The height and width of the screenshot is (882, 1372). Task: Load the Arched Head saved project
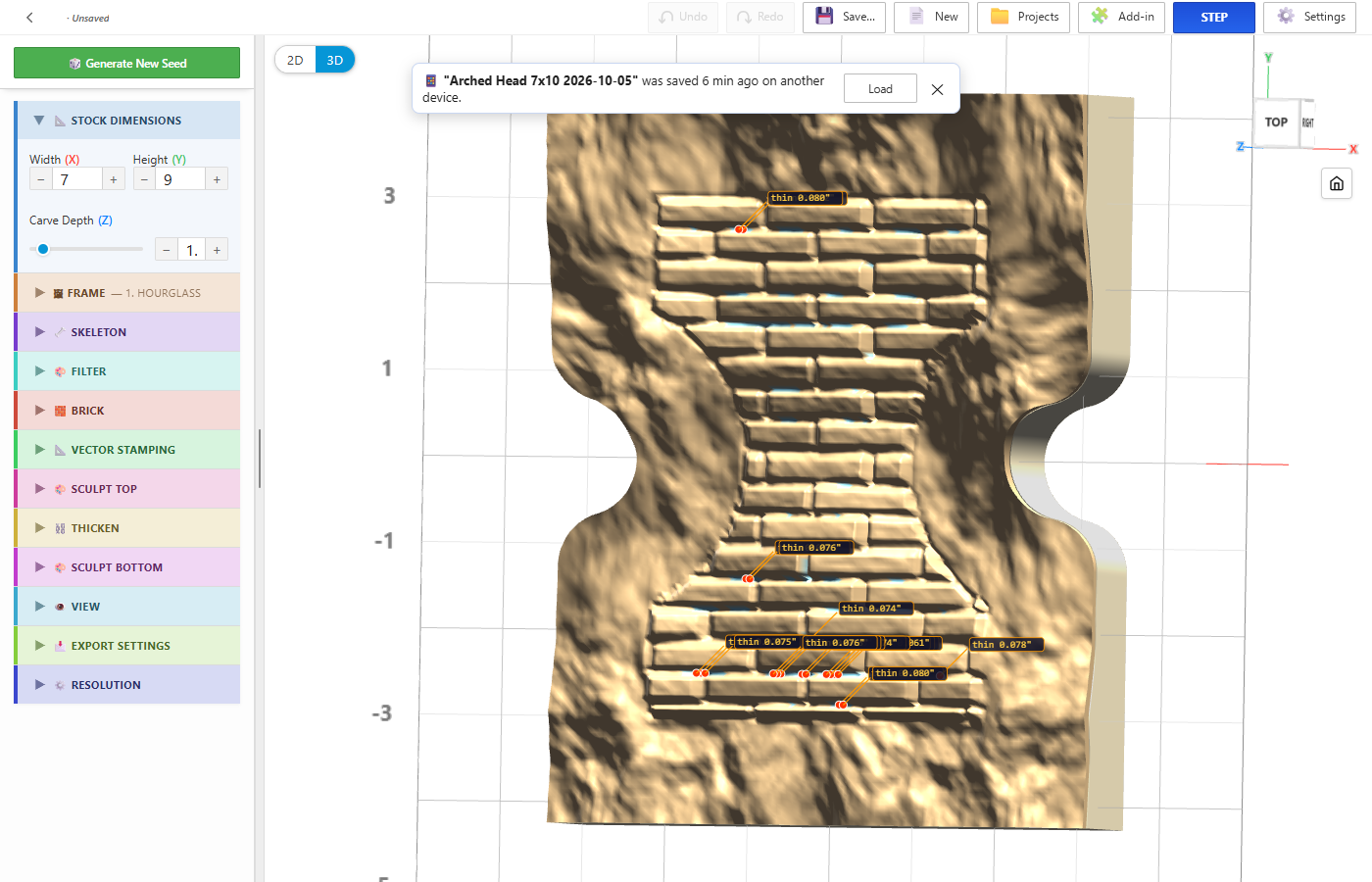(880, 88)
